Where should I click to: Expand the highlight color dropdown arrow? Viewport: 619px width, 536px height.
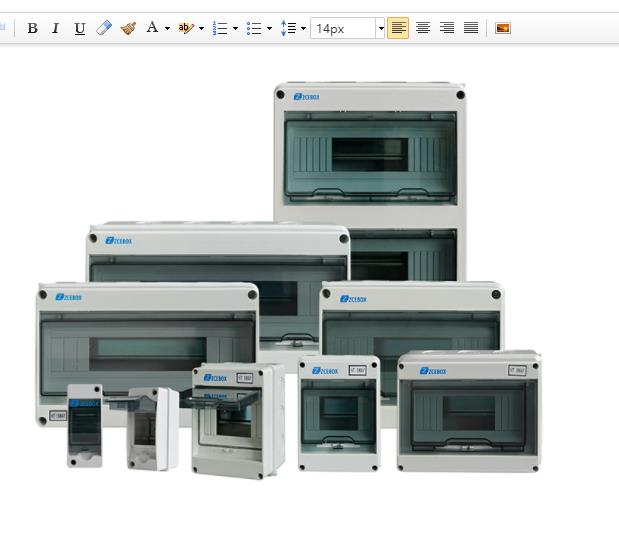pos(201,28)
